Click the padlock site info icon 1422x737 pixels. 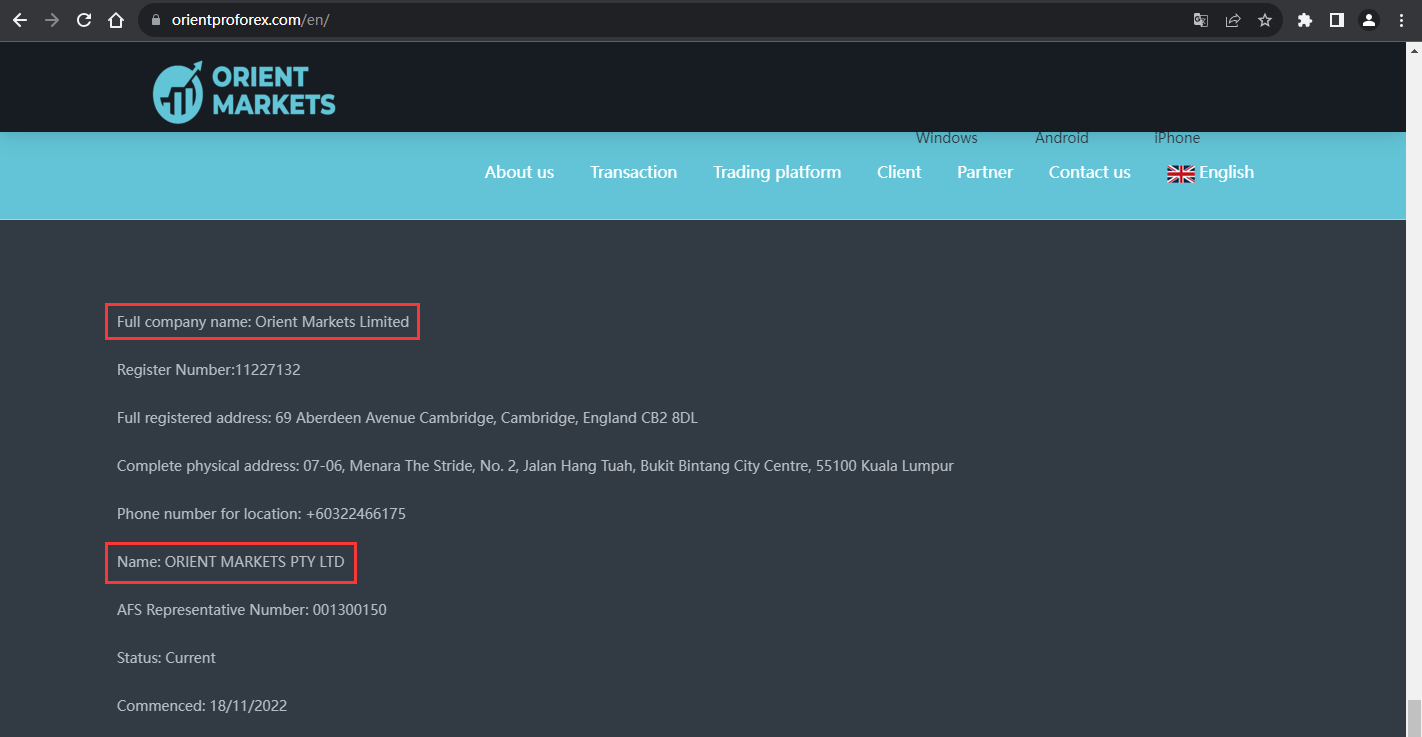coord(155,20)
